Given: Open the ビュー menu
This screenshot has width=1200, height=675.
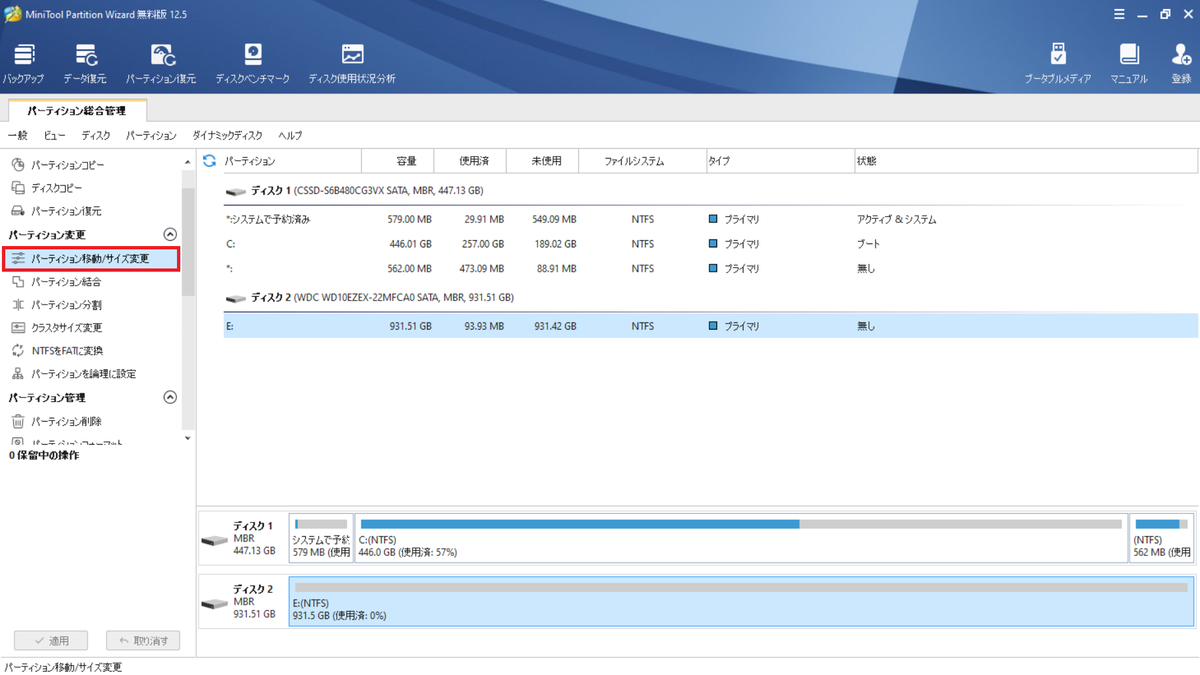Looking at the screenshot, I should [x=55, y=135].
